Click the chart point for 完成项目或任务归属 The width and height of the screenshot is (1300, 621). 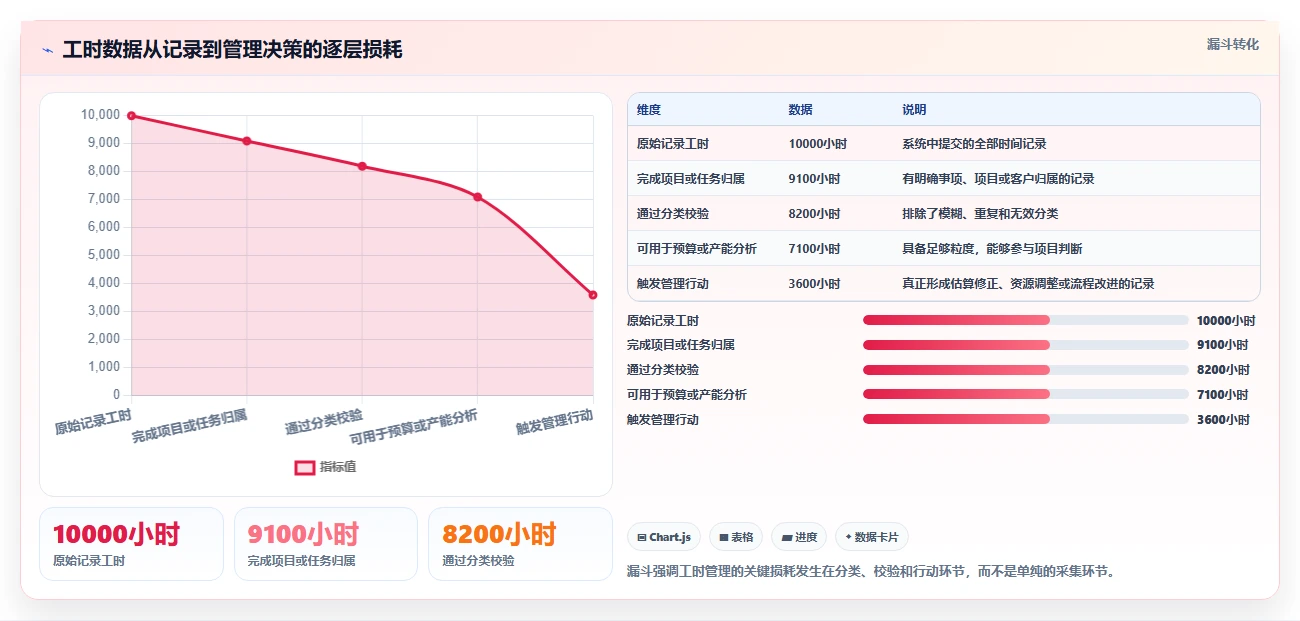click(x=247, y=141)
